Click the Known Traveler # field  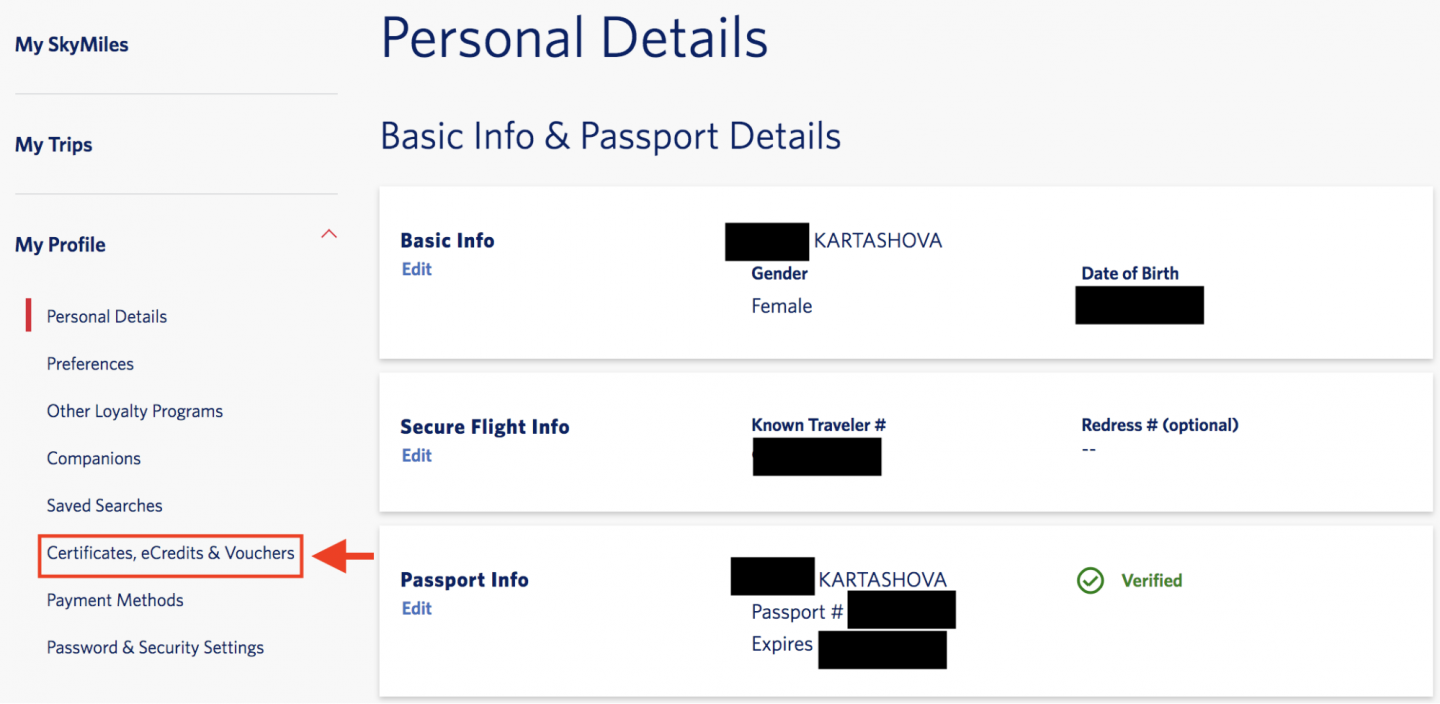[x=817, y=457]
